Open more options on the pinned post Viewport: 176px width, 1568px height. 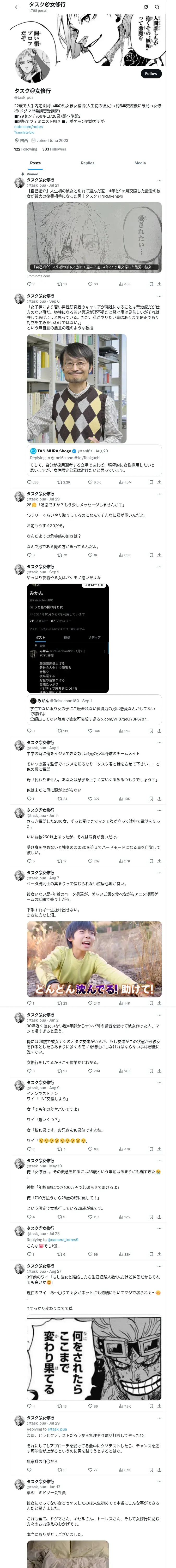(x=160, y=180)
